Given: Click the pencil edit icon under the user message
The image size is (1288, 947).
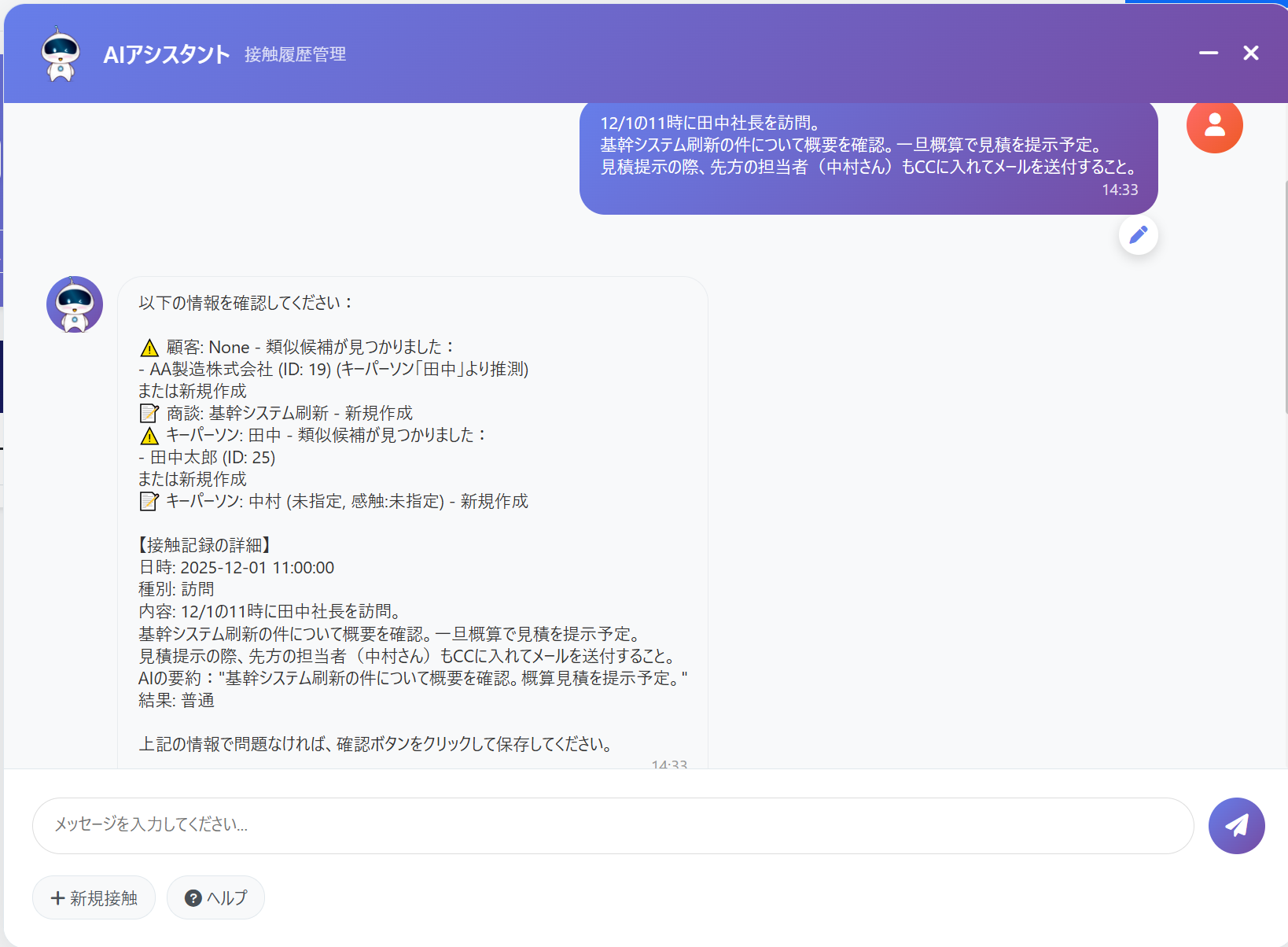Looking at the screenshot, I should (1138, 235).
